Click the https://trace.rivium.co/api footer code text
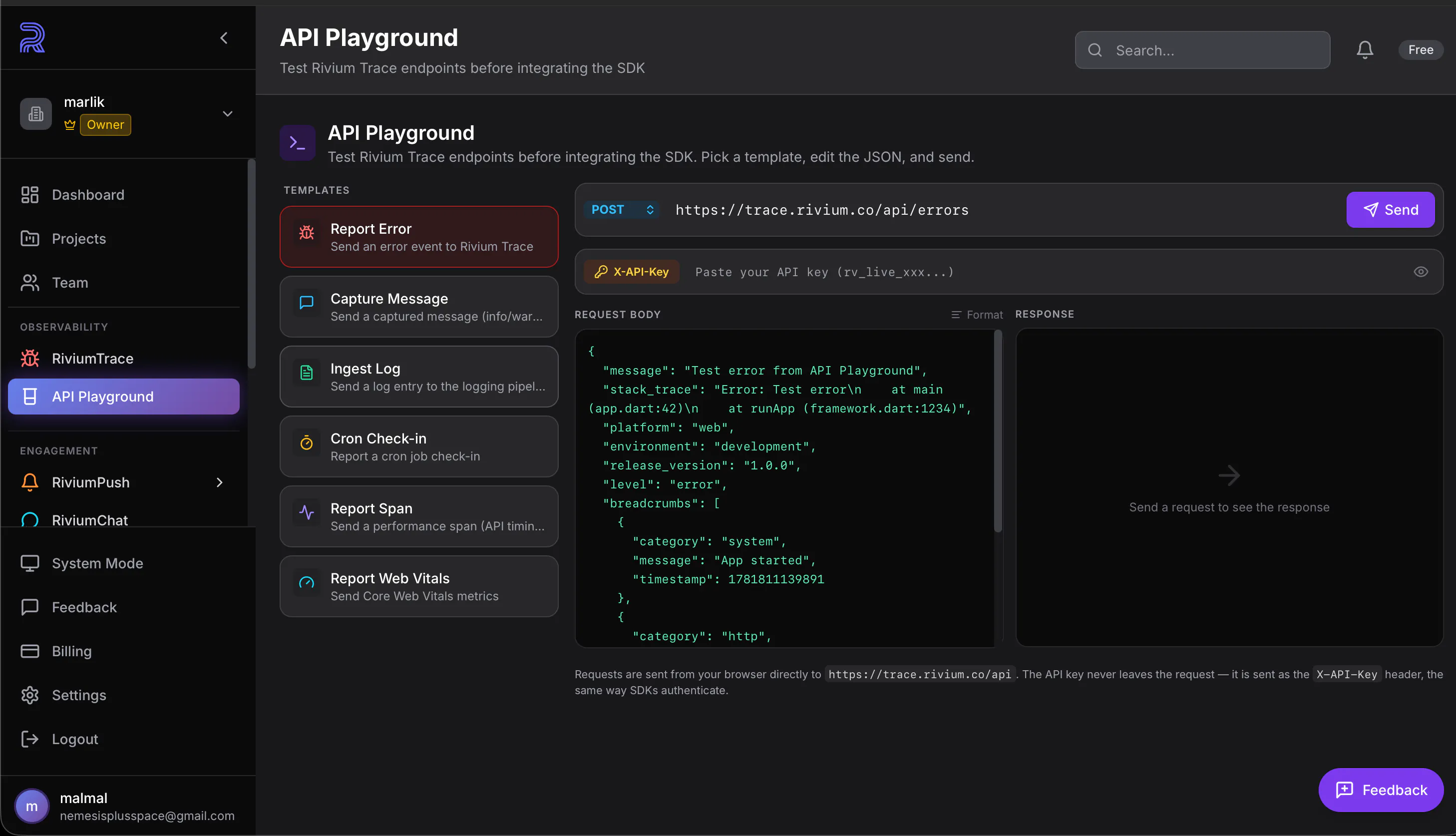Image resolution: width=1456 pixels, height=836 pixels. click(x=920, y=674)
